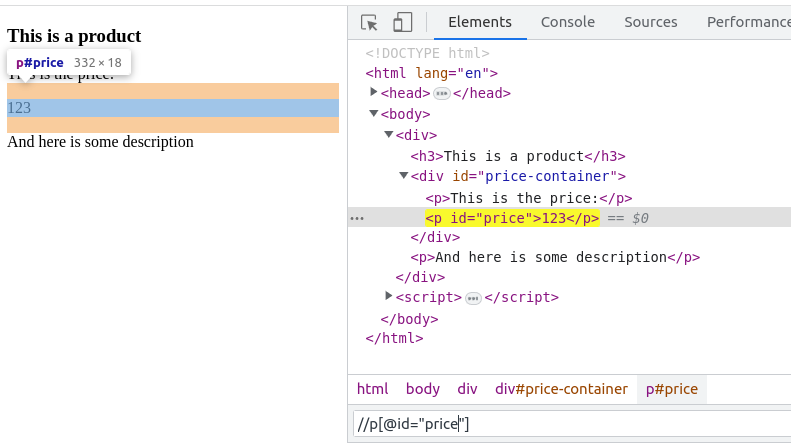Switch to the Console tab
This screenshot has height=443, width=791.
[567, 22]
